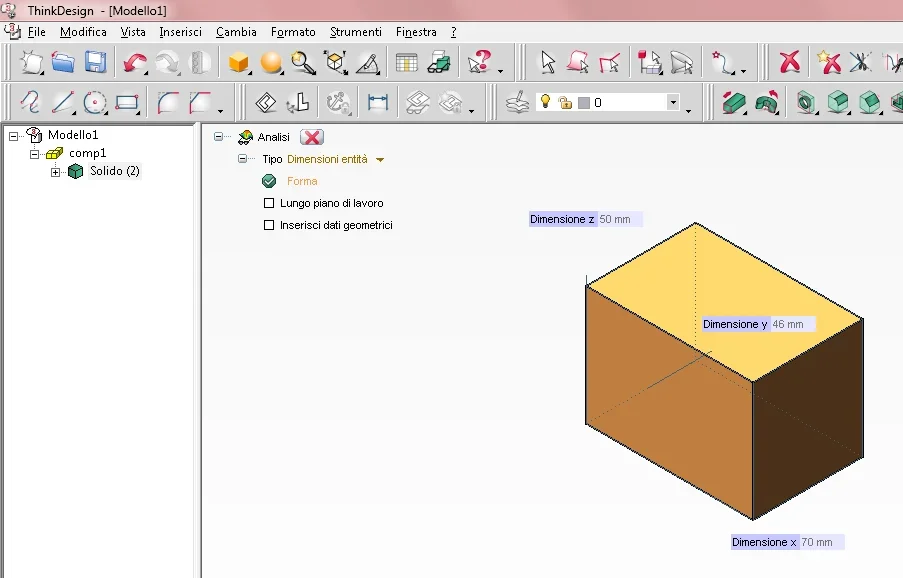
Task: Open the angle measurement tool
Action: (x=367, y=63)
